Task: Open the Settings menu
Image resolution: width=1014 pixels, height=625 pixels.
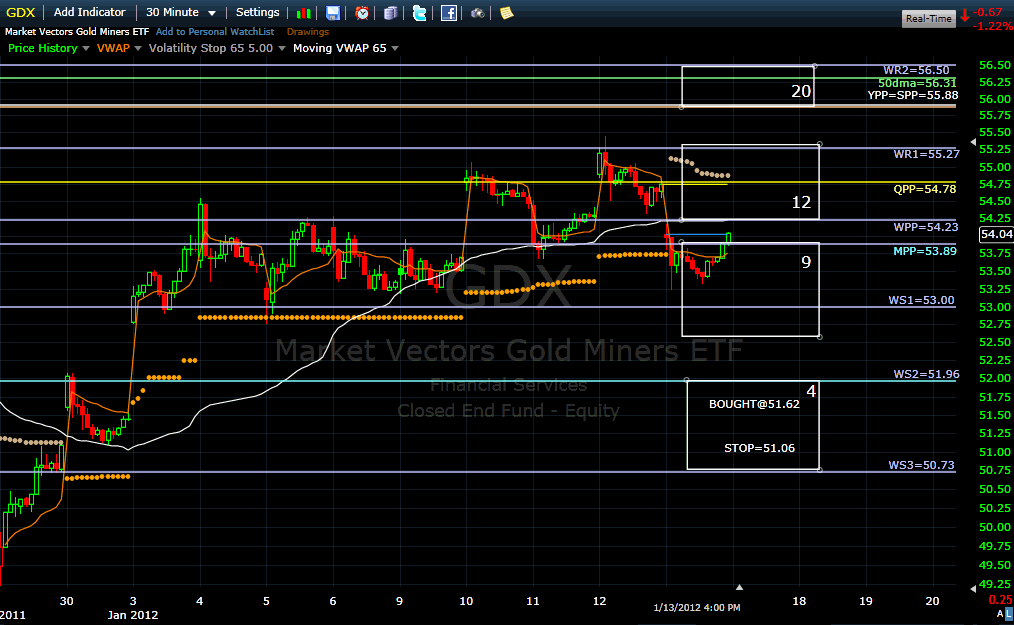Action: click(257, 12)
